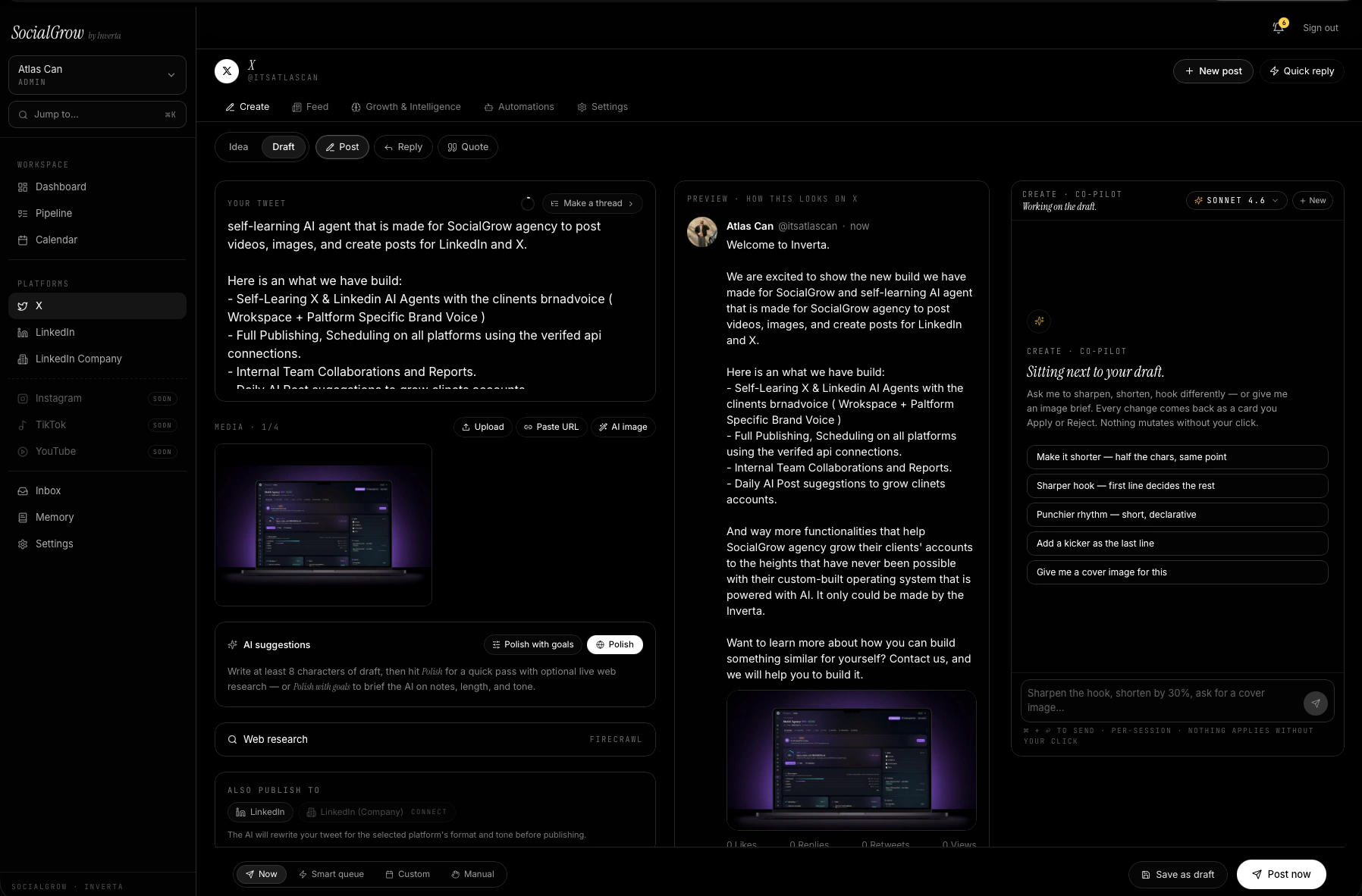Viewport: 1362px width, 896px height.
Task: Open the Sonnet 4.6 model dropdown
Action: point(1236,200)
